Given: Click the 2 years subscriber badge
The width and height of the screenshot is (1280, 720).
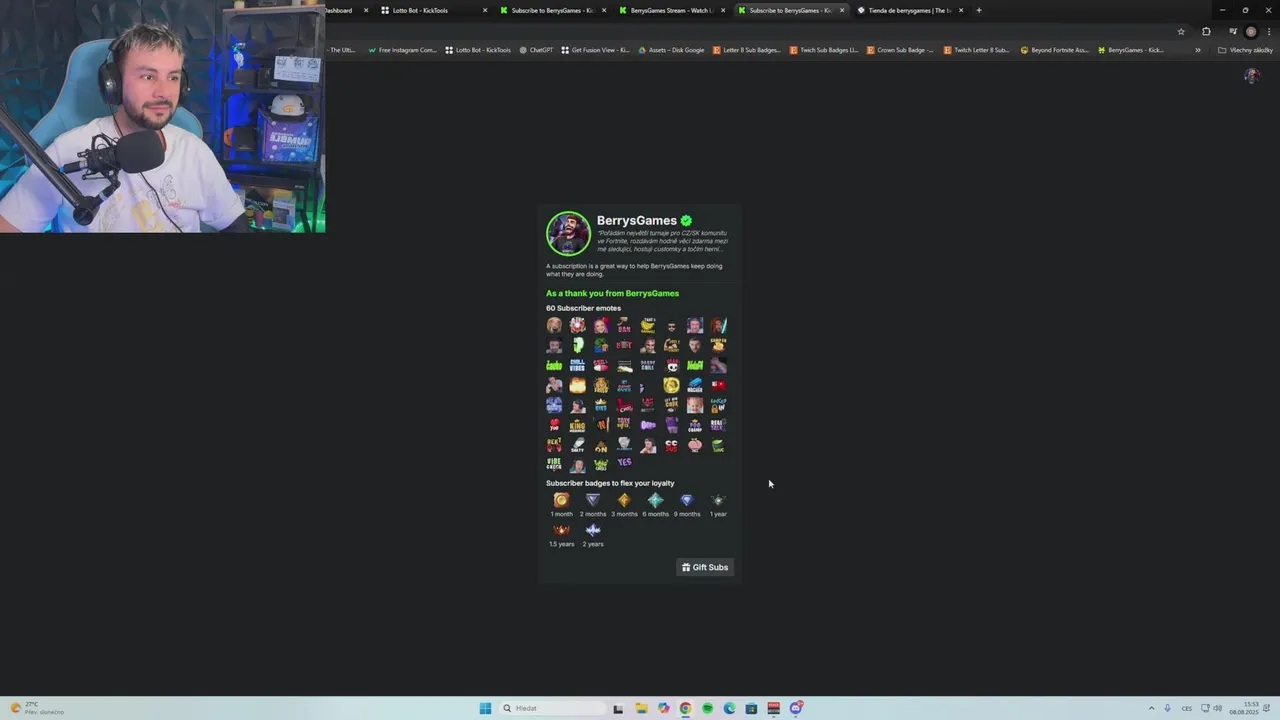Looking at the screenshot, I should [593, 530].
